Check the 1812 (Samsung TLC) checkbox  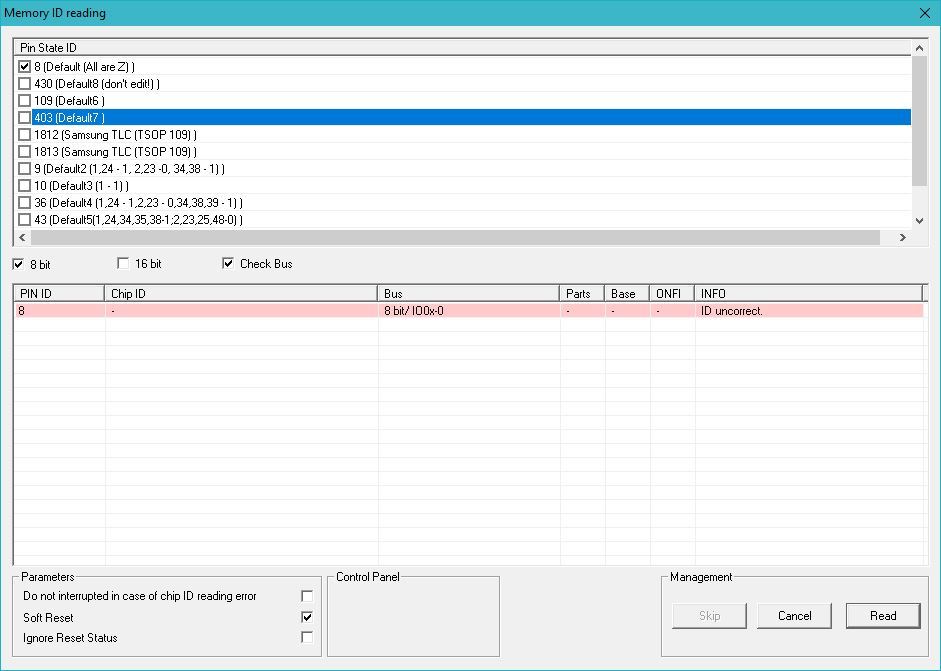coord(25,134)
